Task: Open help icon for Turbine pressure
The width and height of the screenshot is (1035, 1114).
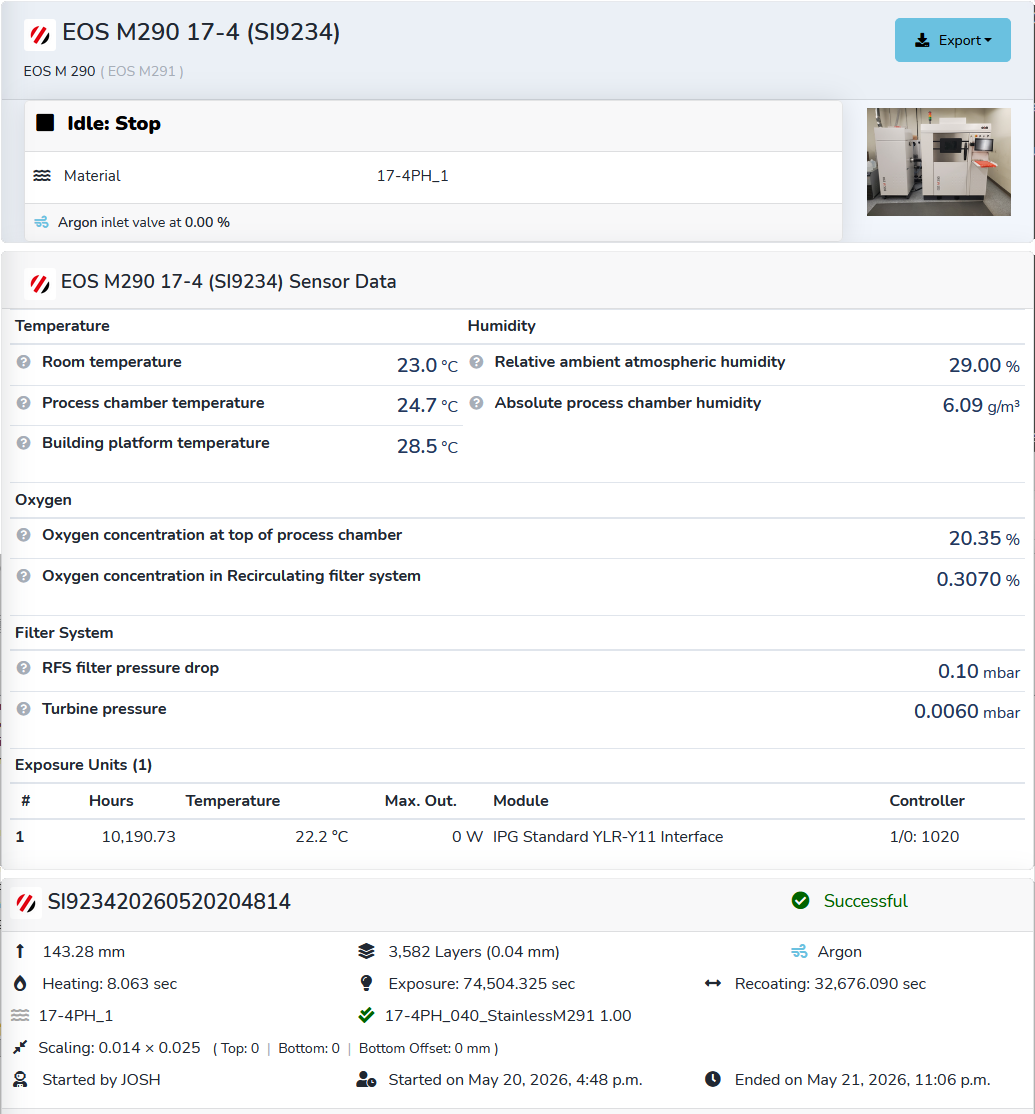Action: (23, 709)
